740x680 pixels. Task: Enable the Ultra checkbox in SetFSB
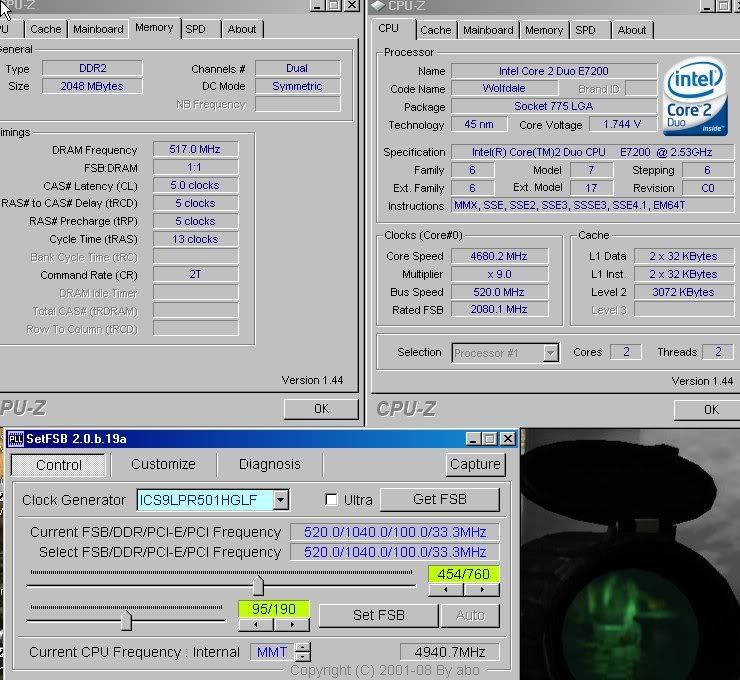pyautogui.click(x=331, y=499)
